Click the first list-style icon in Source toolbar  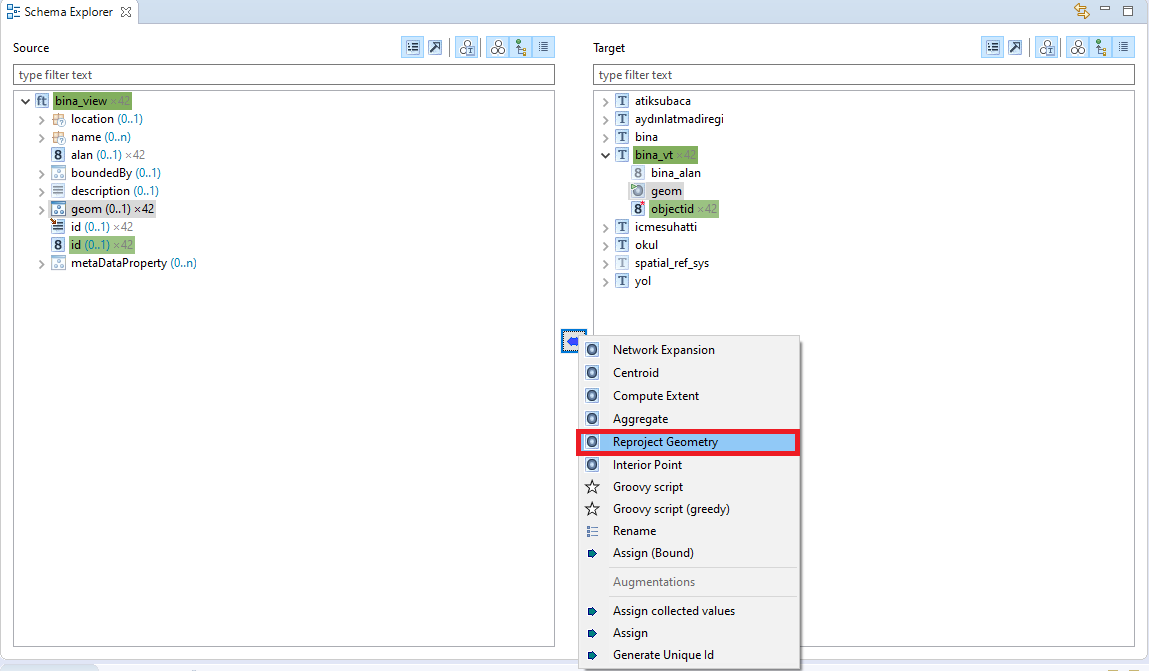(413, 48)
